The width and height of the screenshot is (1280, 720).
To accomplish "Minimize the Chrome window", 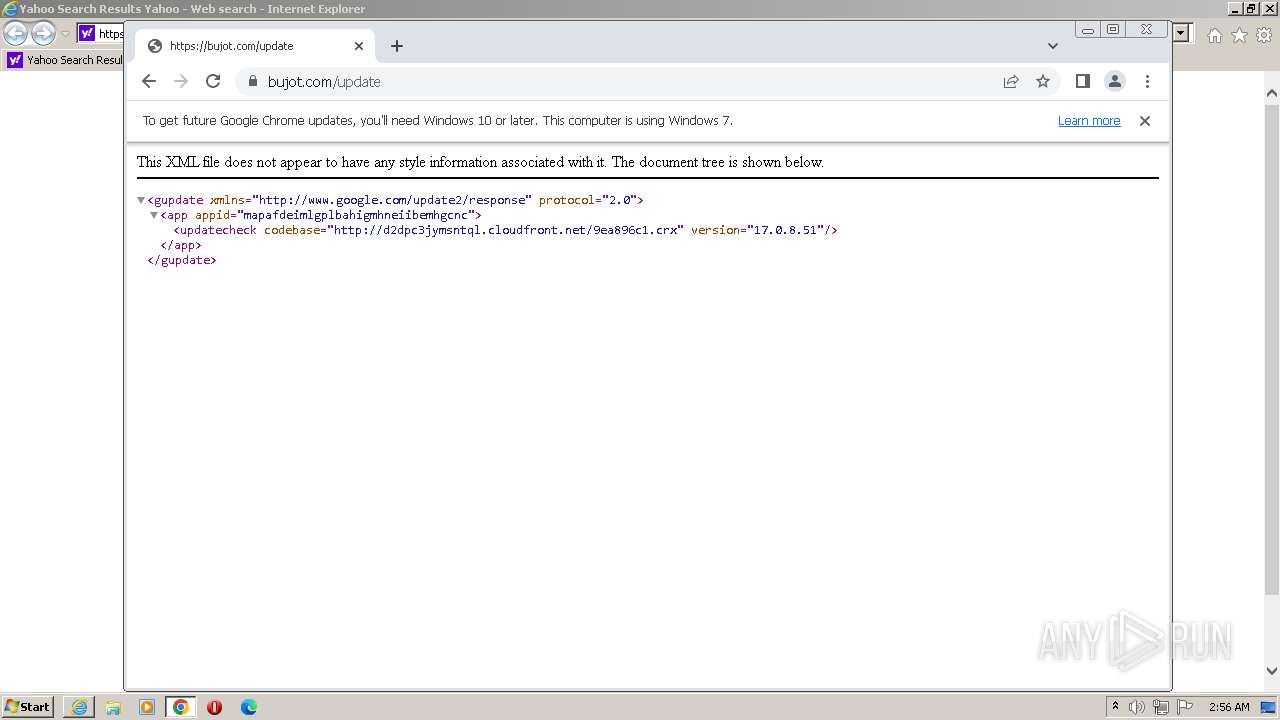I will pos(1088,30).
